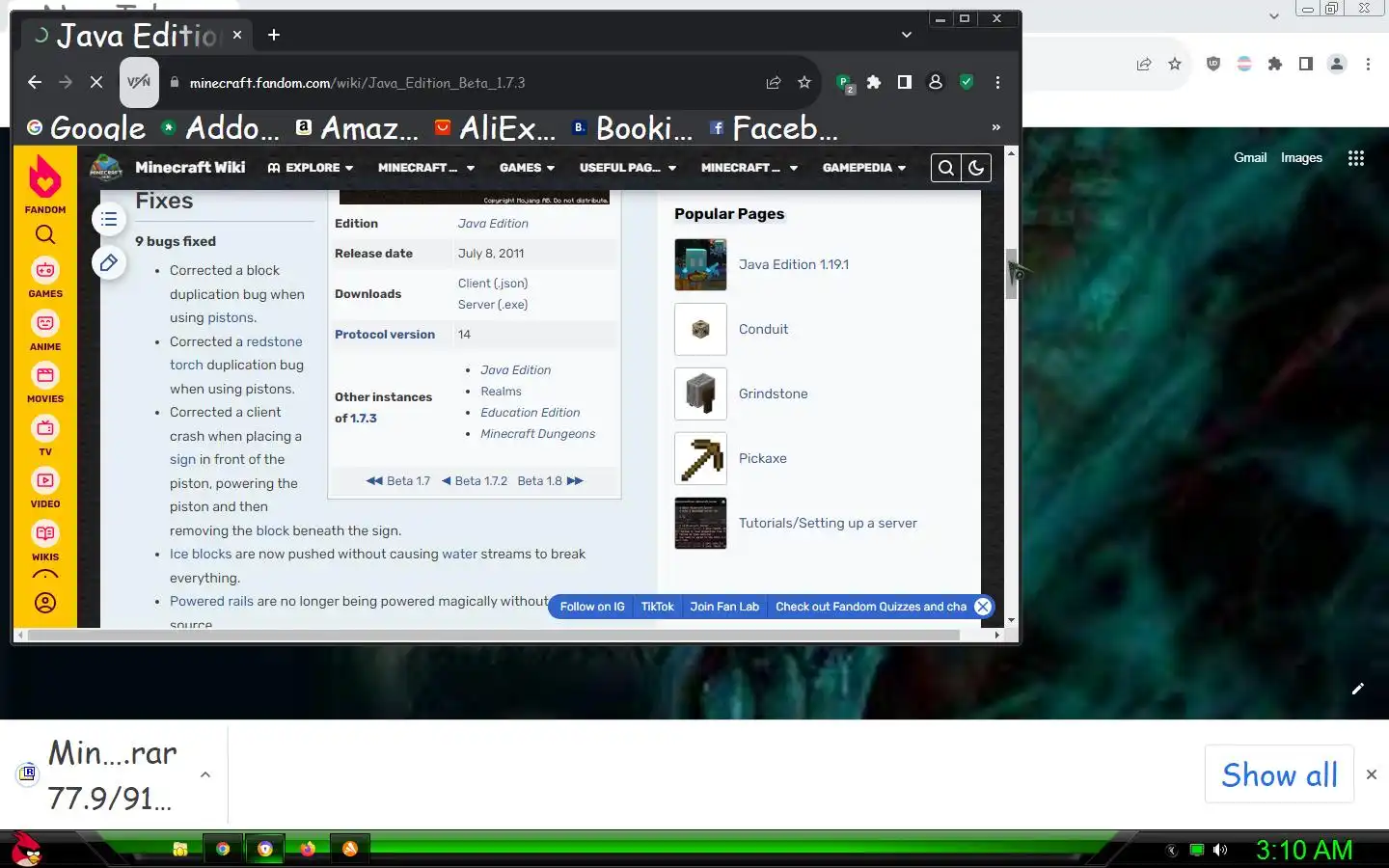Click Show all downloads
Image resolution: width=1389 pixels, height=868 pixels.
coord(1279,774)
